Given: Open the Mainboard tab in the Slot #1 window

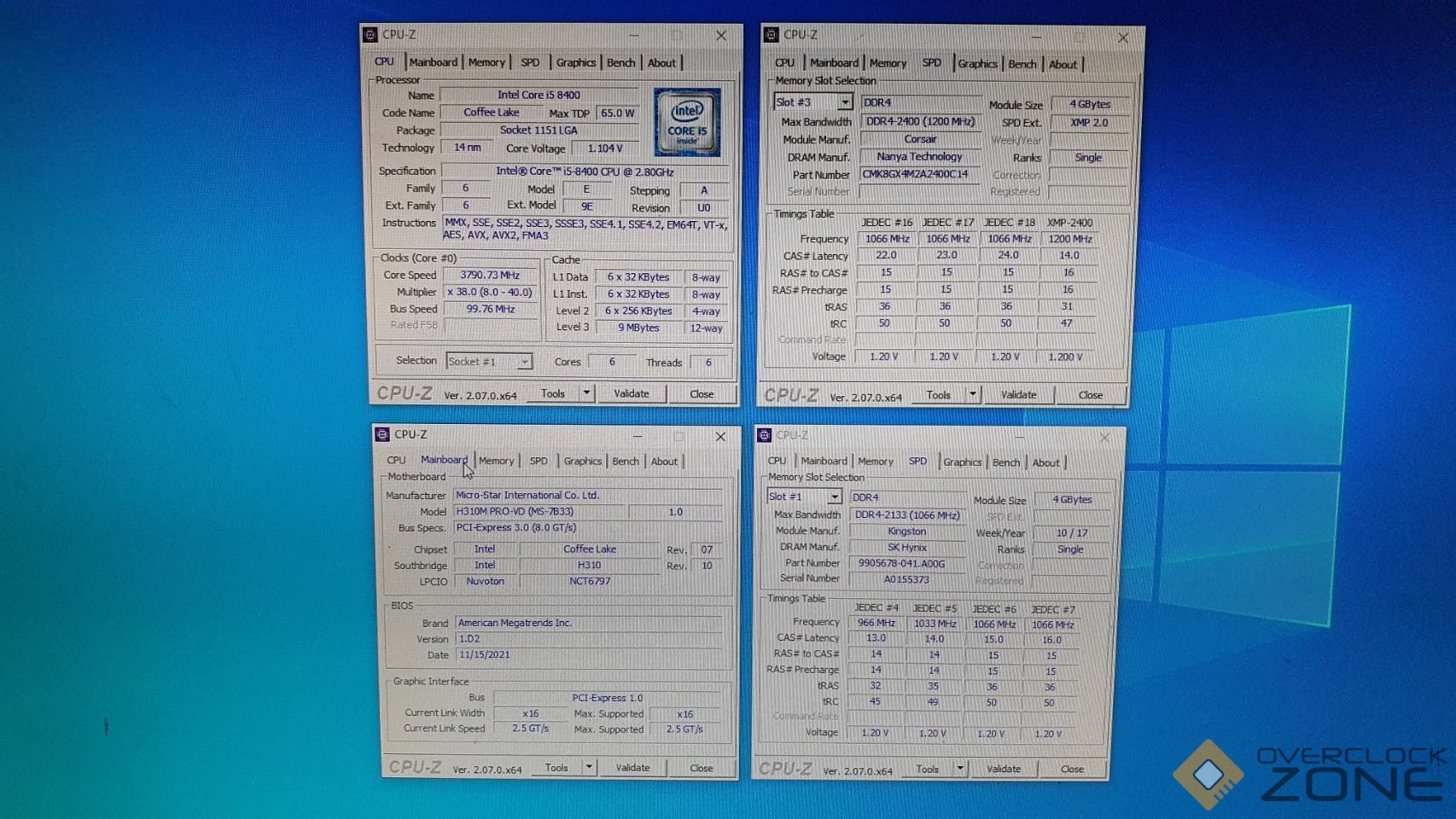Looking at the screenshot, I should pos(824,461).
